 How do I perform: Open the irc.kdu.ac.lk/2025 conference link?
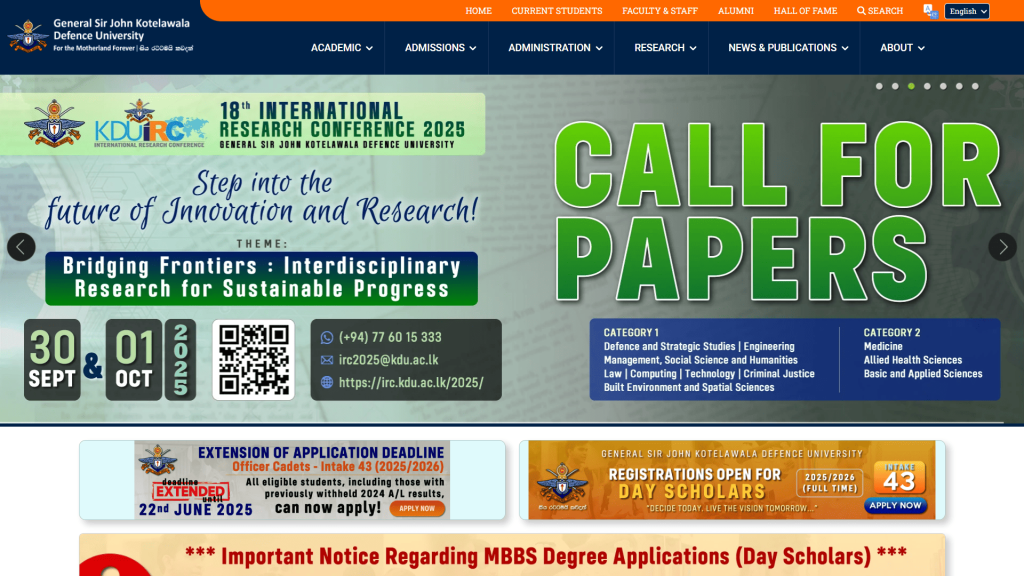[x=410, y=382]
